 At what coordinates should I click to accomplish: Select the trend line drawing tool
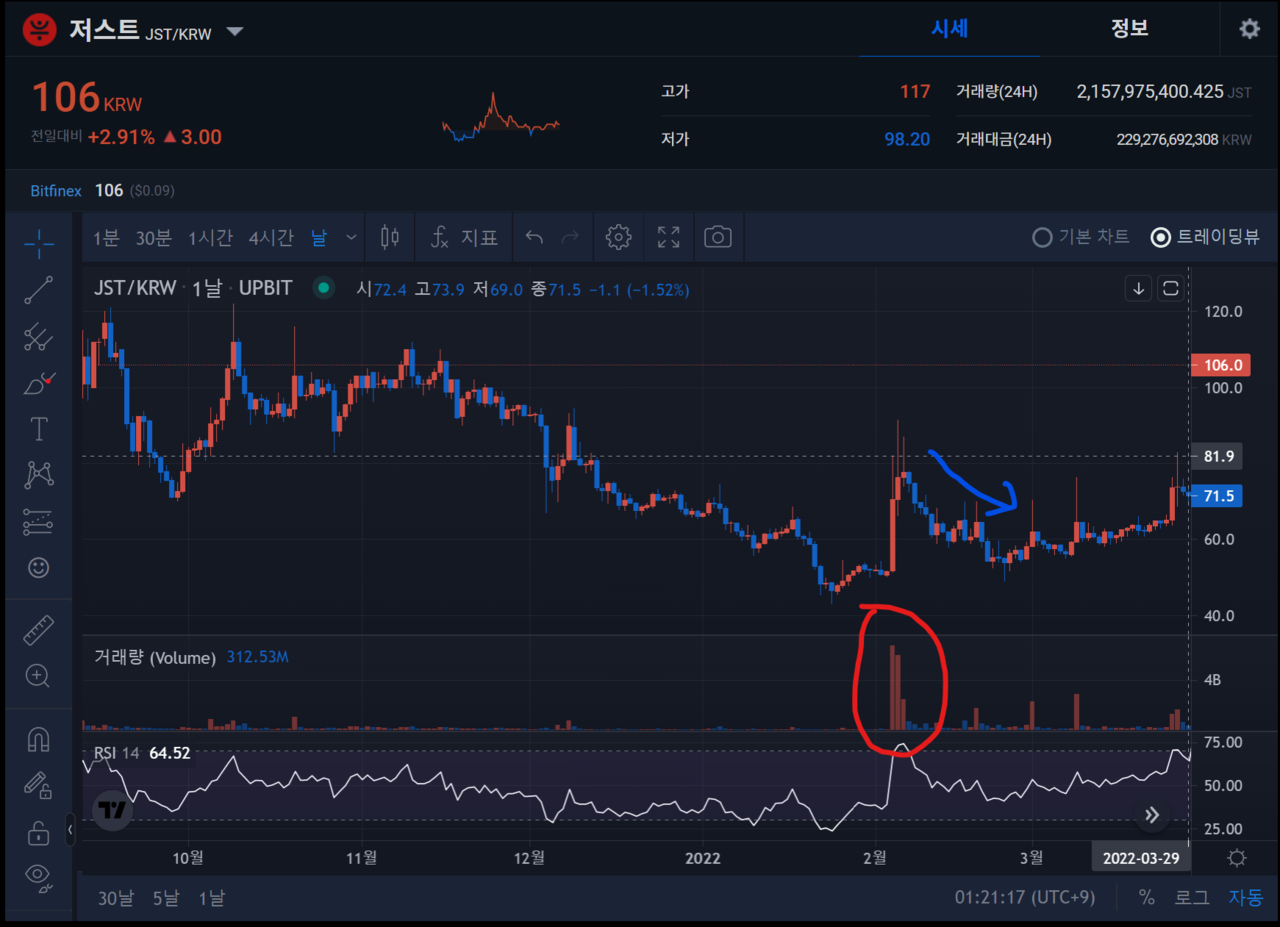point(39,290)
